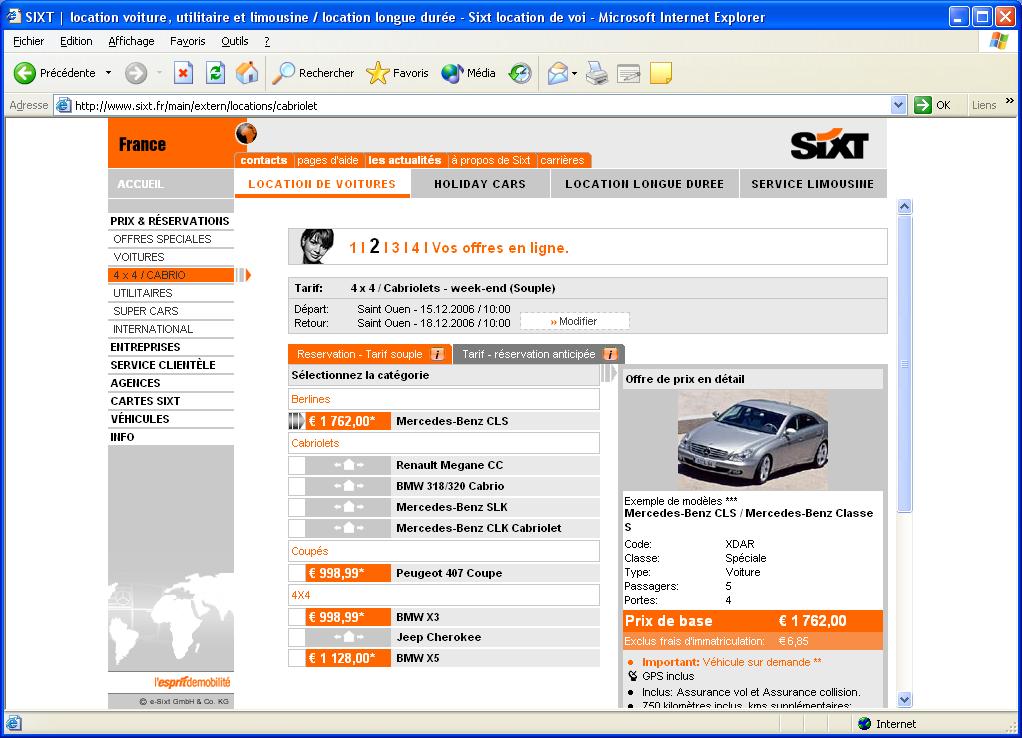Image resolution: width=1022 pixels, height=738 pixels.
Task: Click the orange globe icon beside France
Action: (246, 133)
